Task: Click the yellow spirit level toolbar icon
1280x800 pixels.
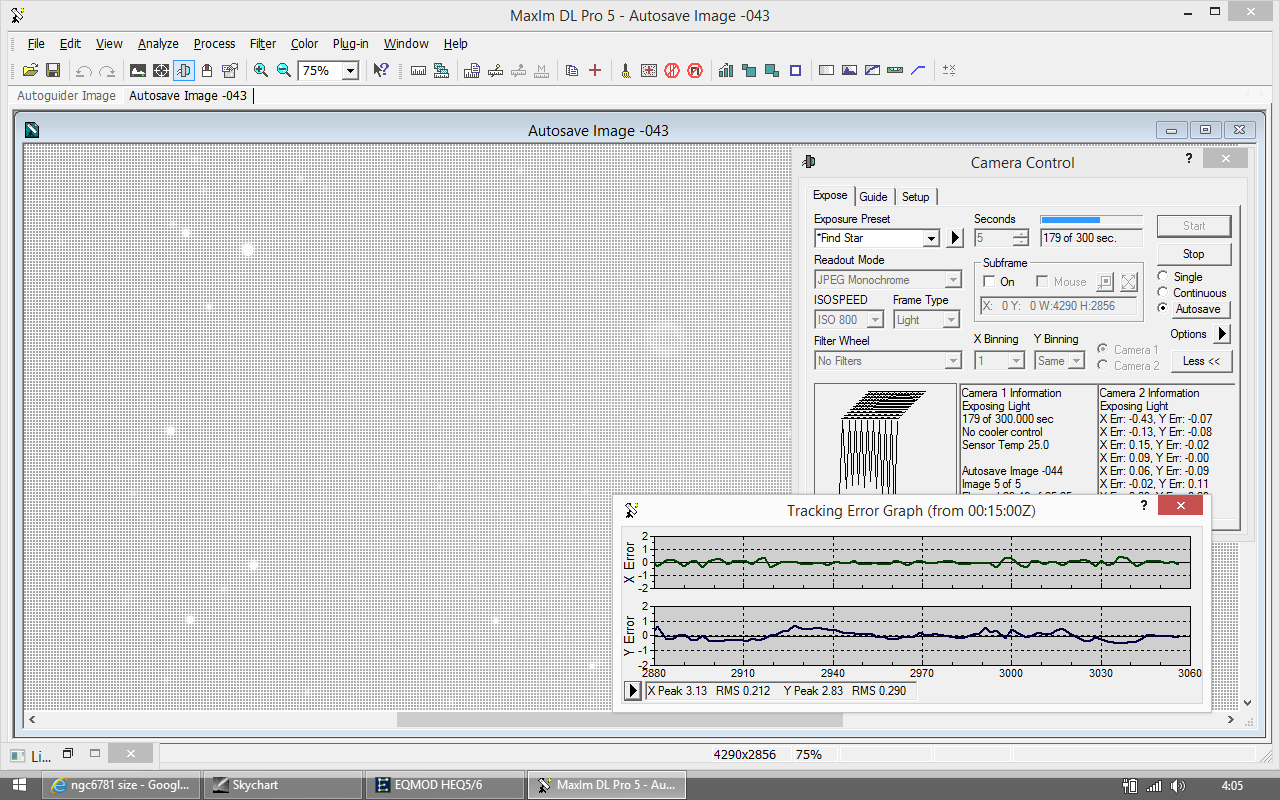Action: point(895,70)
